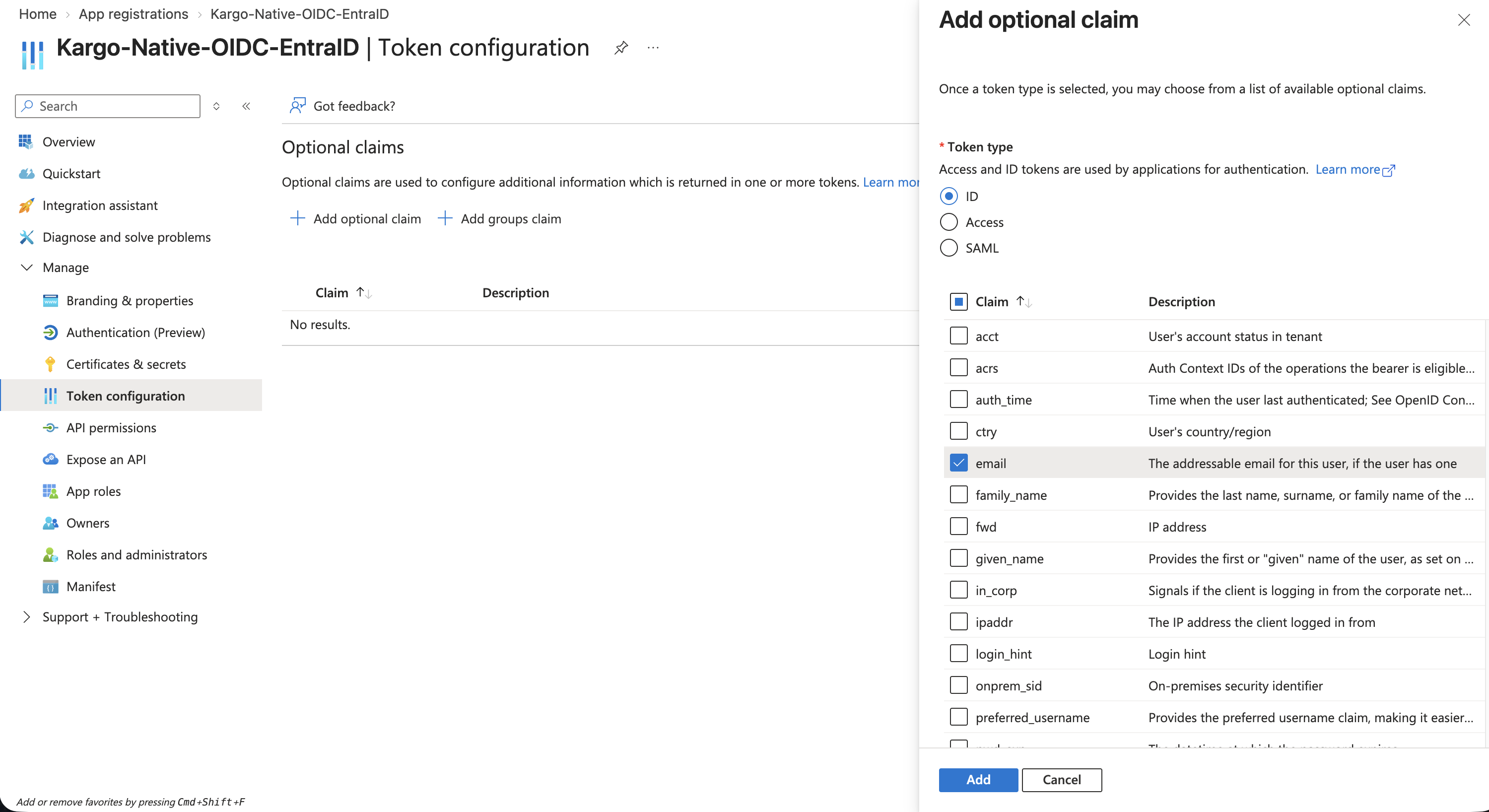1489x812 pixels.
Task: Click the Description column header in panel
Action: click(1181, 301)
